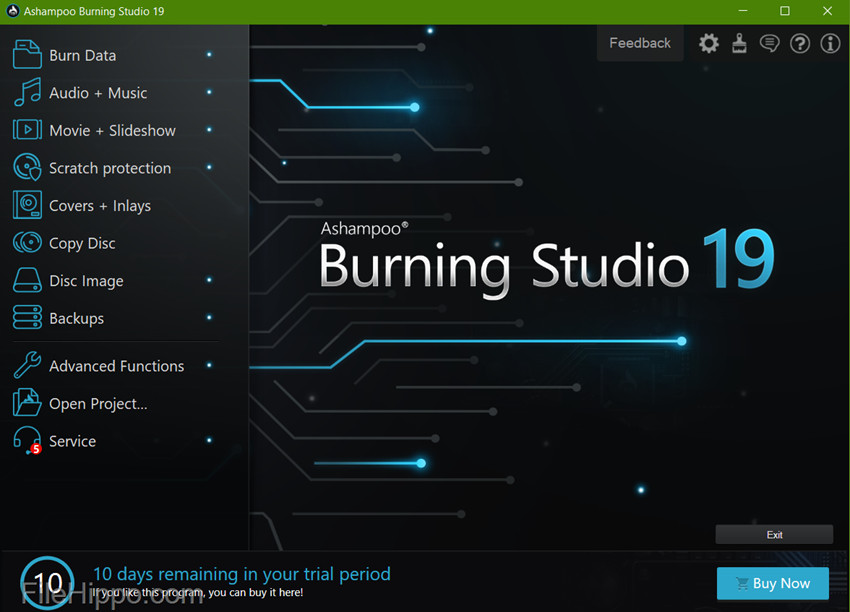The height and width of the screenshot is (612, 850).
Task: Expand the Disc Image submenu dot
Action: tap(209, 281)
